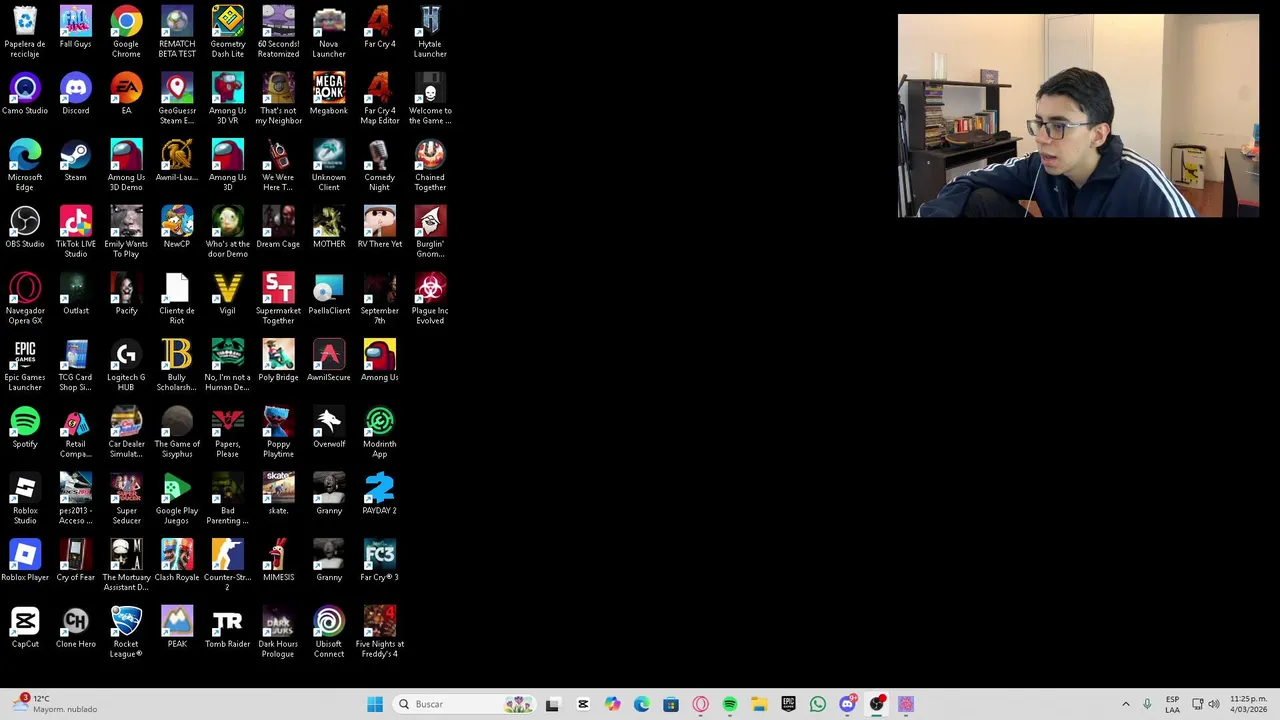Screen dimensions: 1280x720
Task: Click the Roblox Player desktop icon
Action: point(25,561)
